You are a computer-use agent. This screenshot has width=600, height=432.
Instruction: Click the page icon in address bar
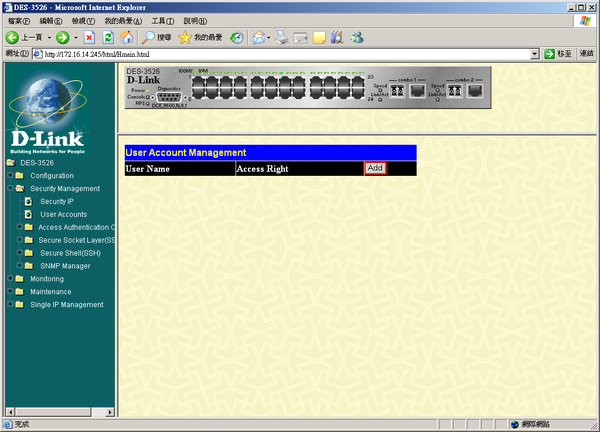pyautogui.click(x=38, y=54)
